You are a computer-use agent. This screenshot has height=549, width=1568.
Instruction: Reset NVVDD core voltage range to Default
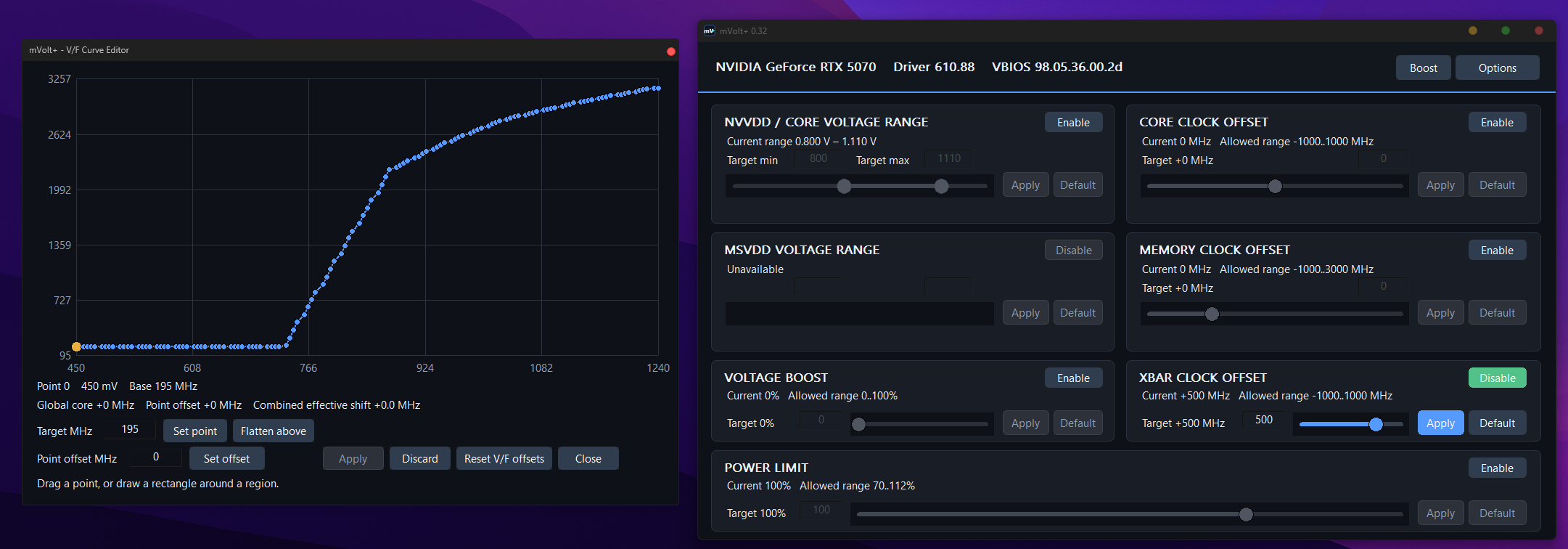coord(1078,184)
